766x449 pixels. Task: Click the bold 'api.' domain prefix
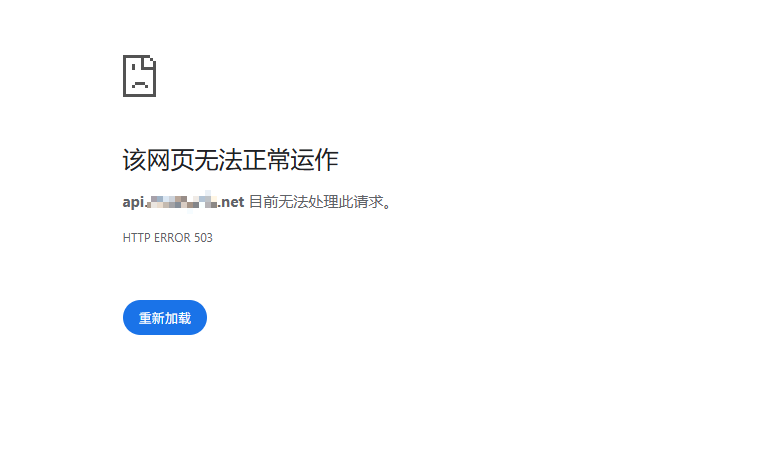click(134, 202)
